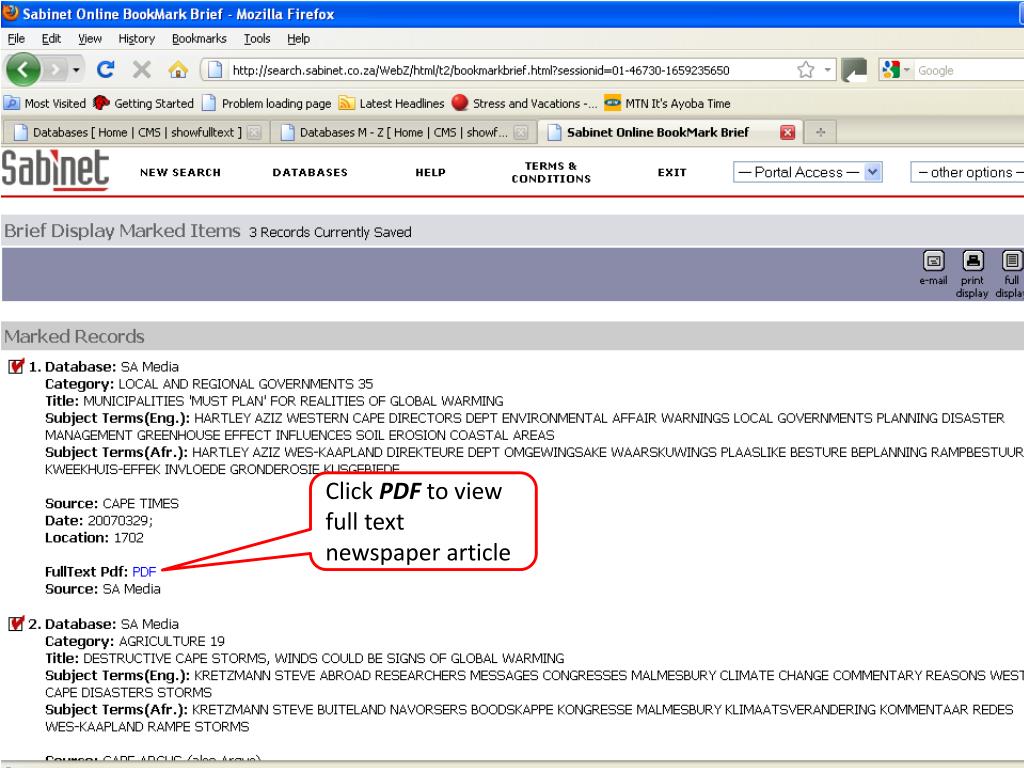
Task: Click 'CAPE TIMES' source text
Action: [140, 504]
